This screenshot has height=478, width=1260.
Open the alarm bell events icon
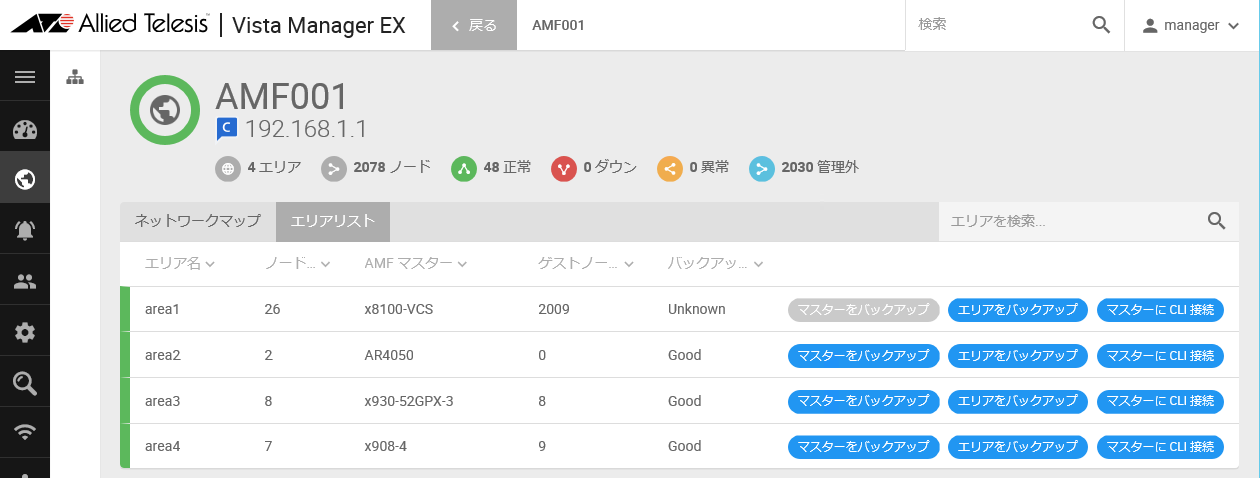click(x=25, y=231)
